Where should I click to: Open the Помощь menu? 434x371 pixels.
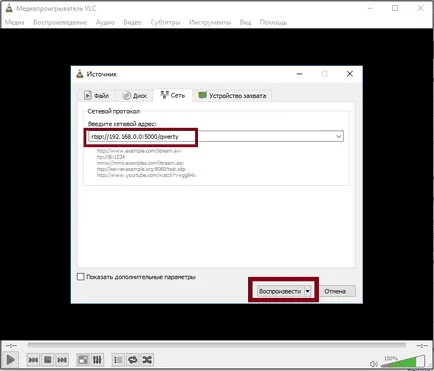(x=273, y=22)
